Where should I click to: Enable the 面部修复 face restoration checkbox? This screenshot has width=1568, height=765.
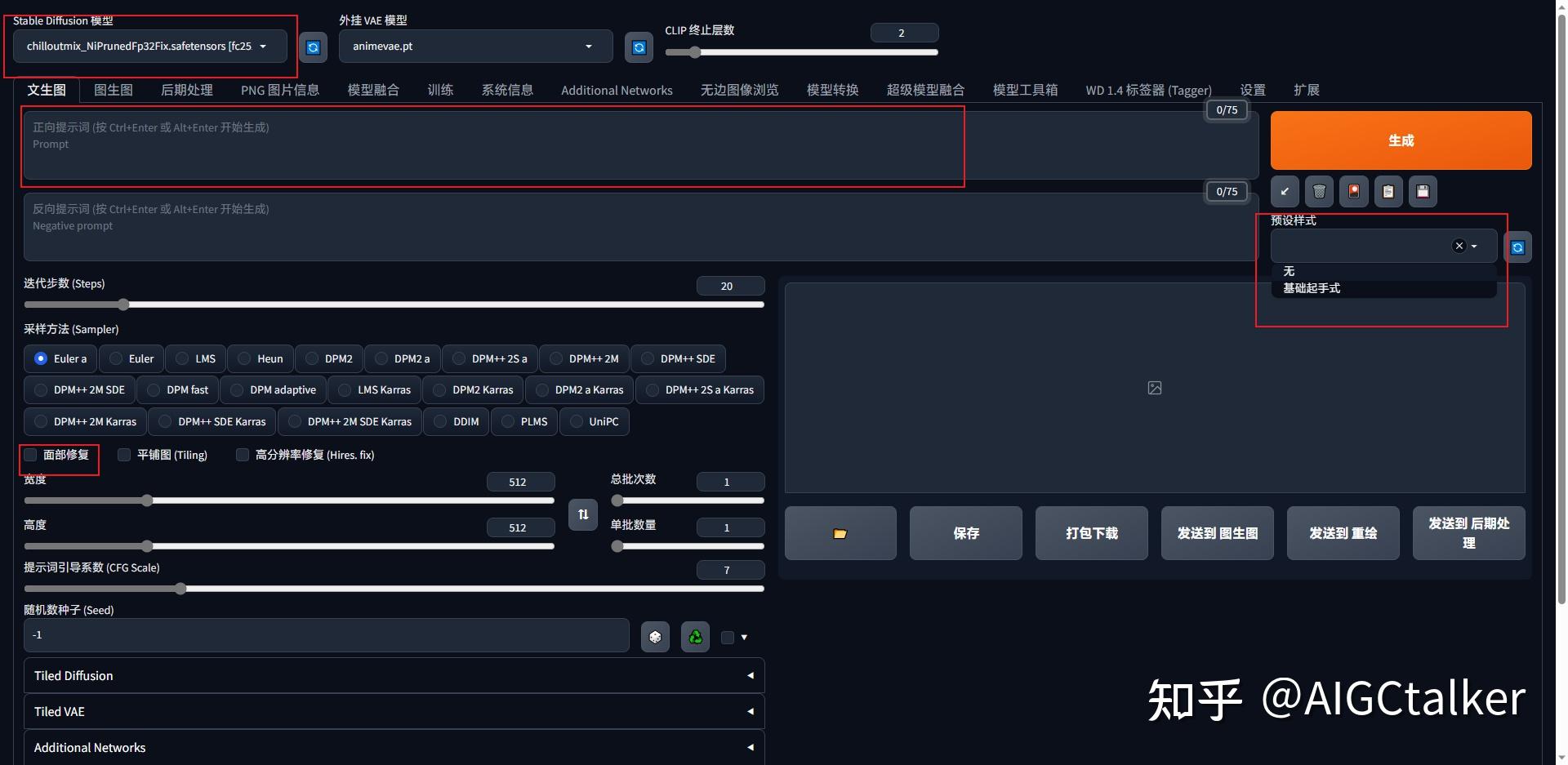[x=29, y=455]
